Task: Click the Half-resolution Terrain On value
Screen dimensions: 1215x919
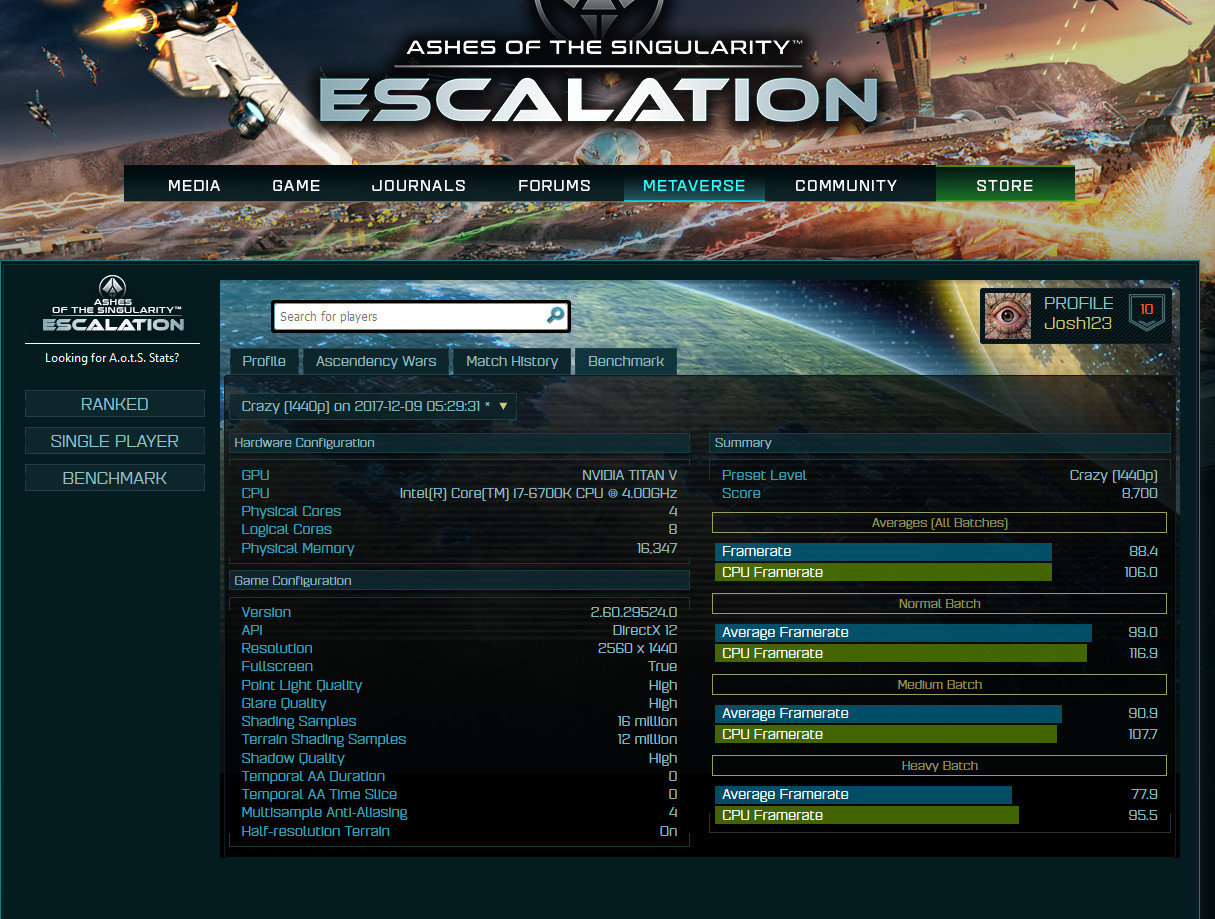Action: [x=668, y=831]
